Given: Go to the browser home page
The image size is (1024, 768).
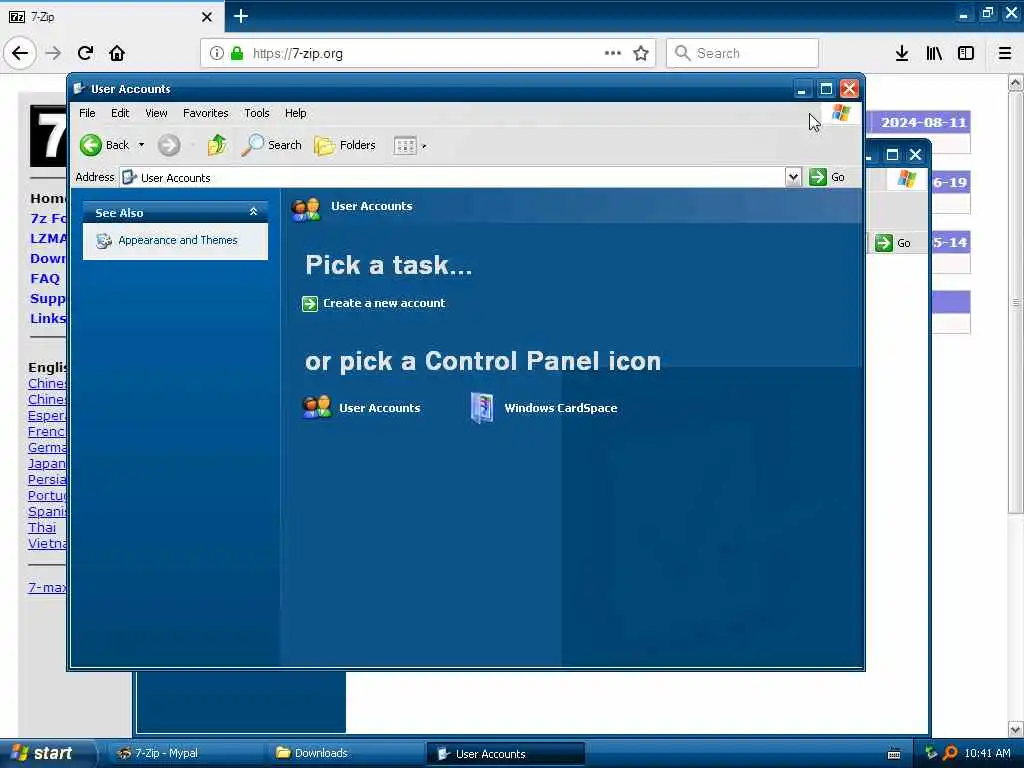Looking at the screenshot, I should 118,53.
